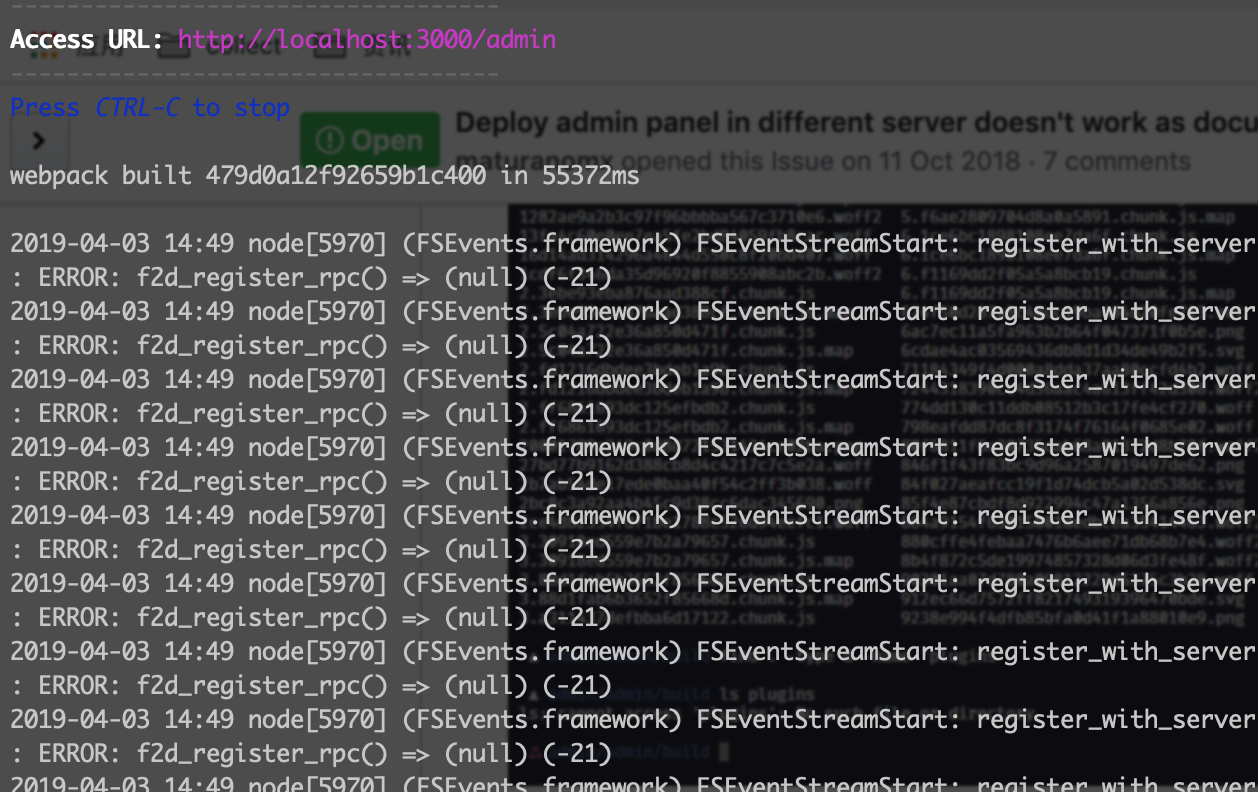Image resolution: width=1258 pixels, height=792 pixels.
Task: Click the chevron arrow expand button
Action: [39, 140]
